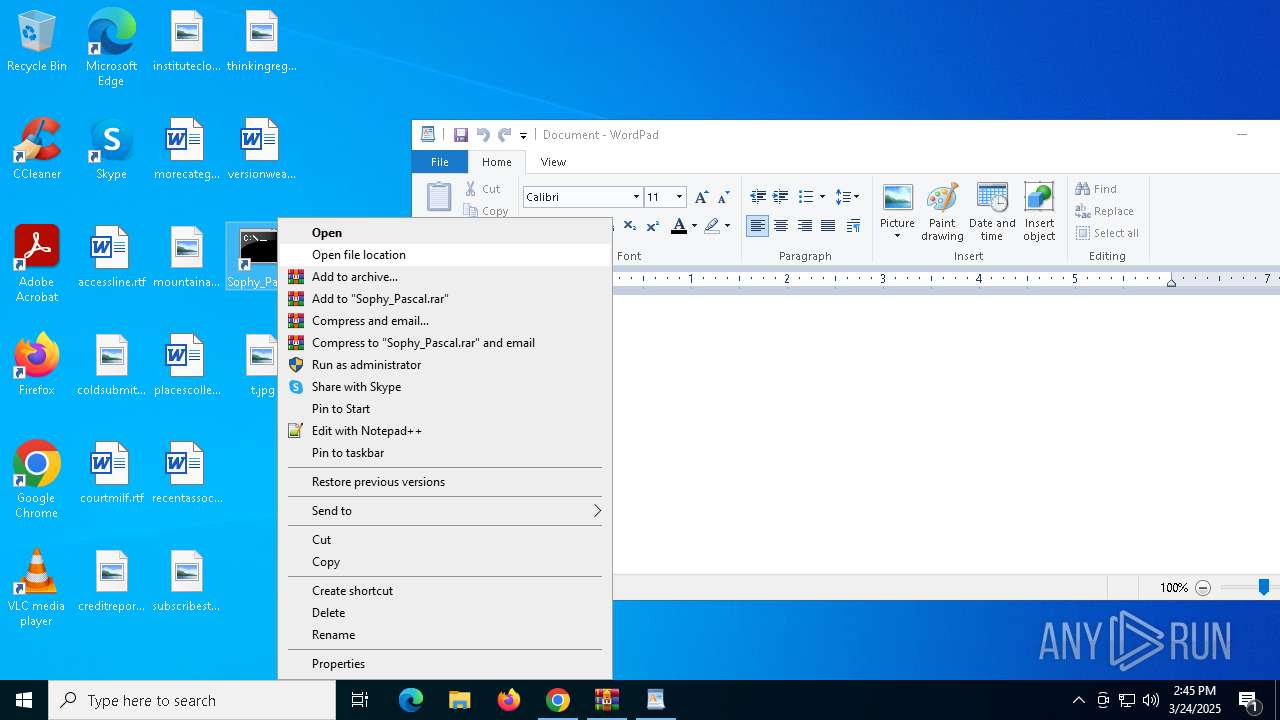1280x720 pixels.
Task: Select accessline.rtf desktop file
Action: click(x=111, y=258)
